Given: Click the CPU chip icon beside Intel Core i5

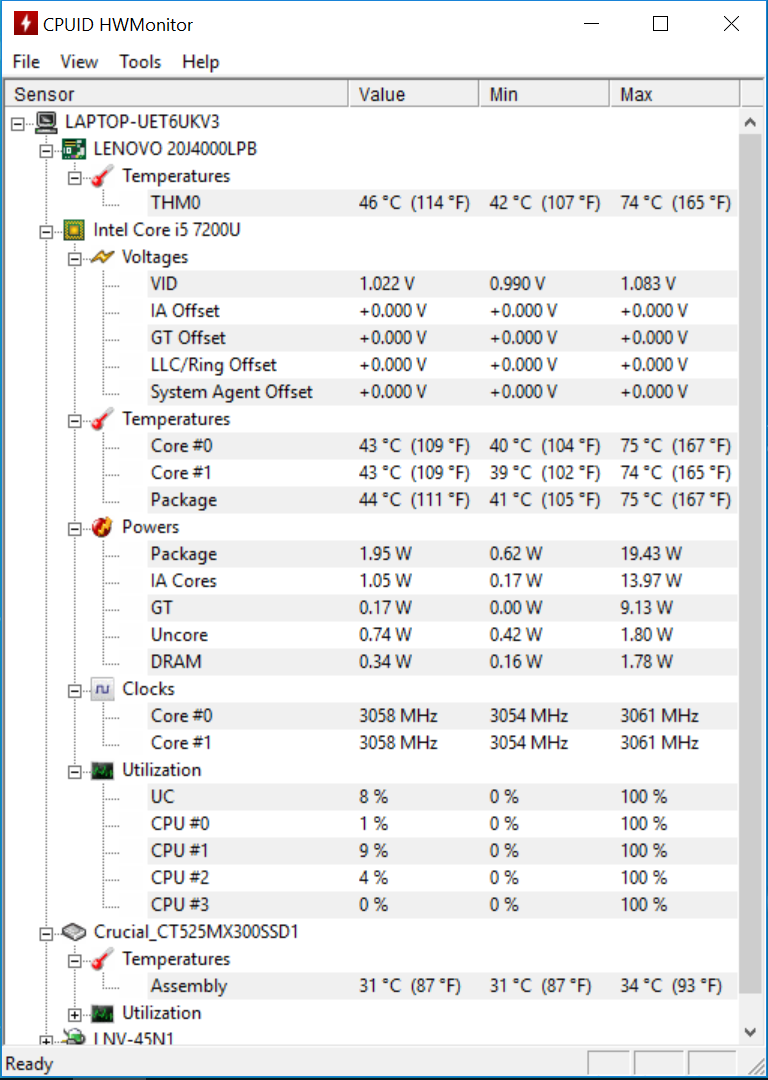Looking at the screenshot, I should [74, 230].
